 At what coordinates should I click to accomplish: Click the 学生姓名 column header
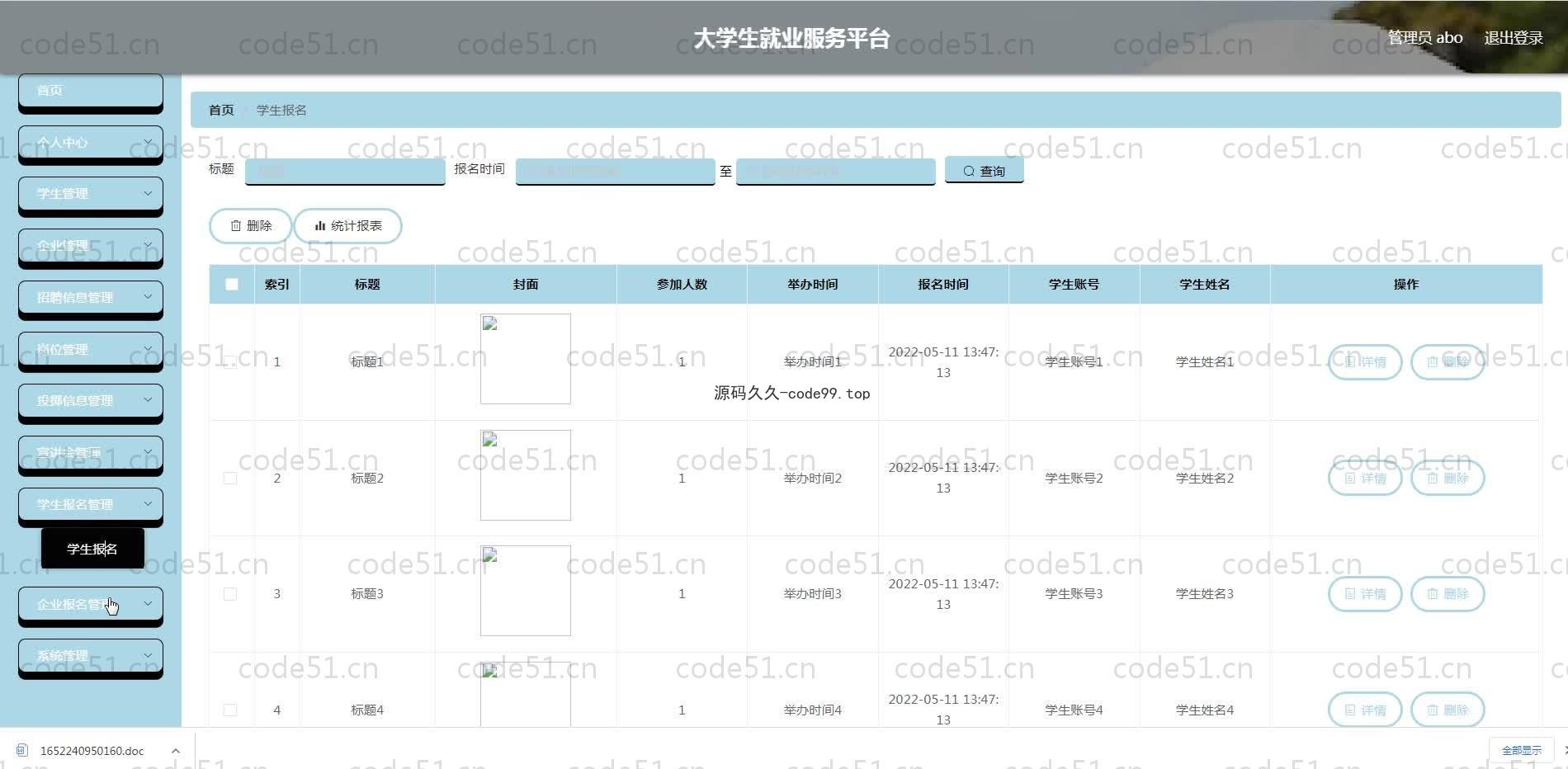click(x=1205, y=284)
